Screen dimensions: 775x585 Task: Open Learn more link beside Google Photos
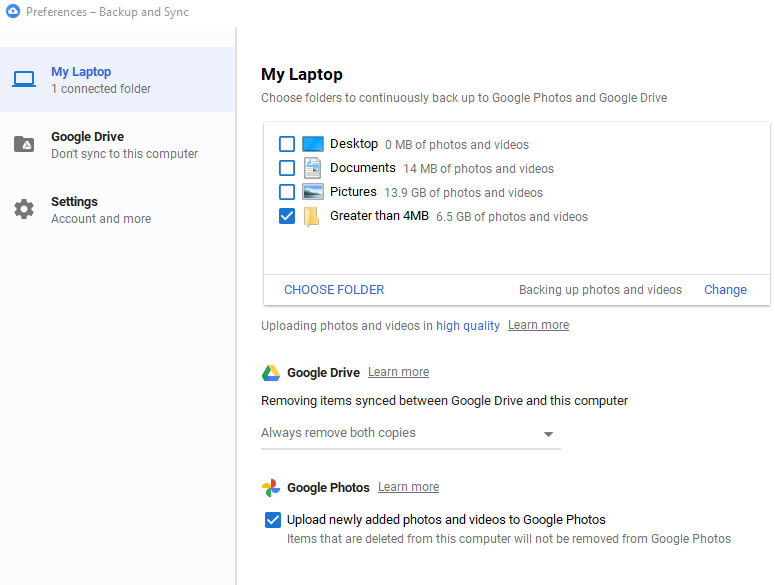click(408, 487)
